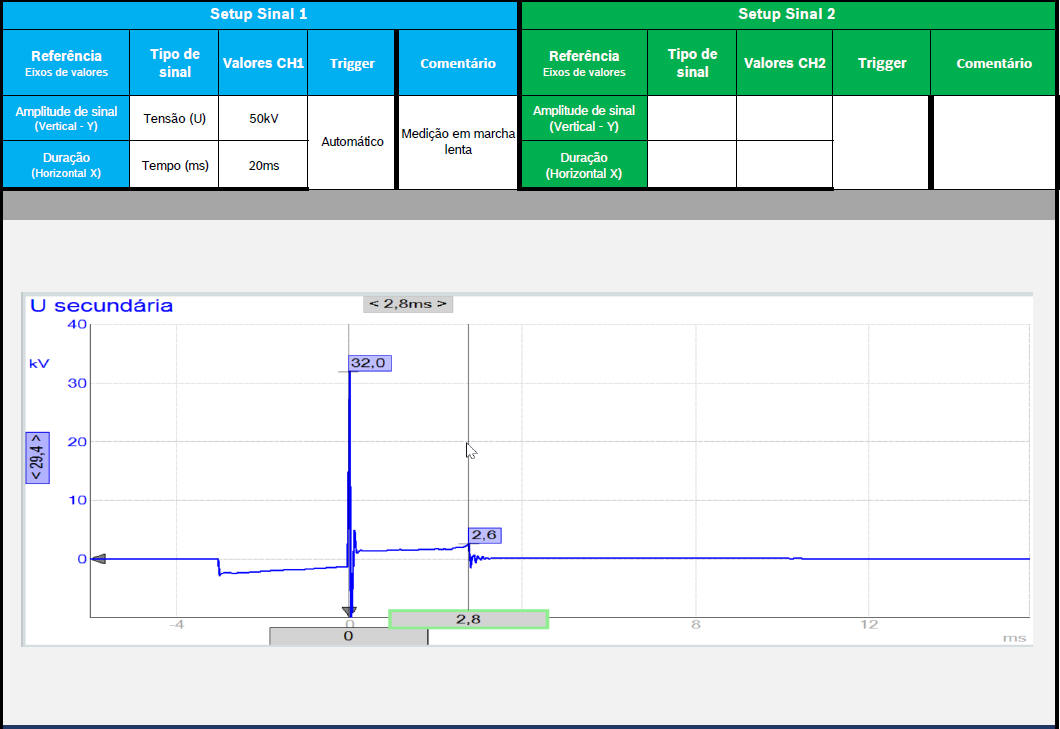The width and height of the screenshot is (1060, 729).
Task: Select the Setup Sinal 1 header
Action: pos(258,14)
